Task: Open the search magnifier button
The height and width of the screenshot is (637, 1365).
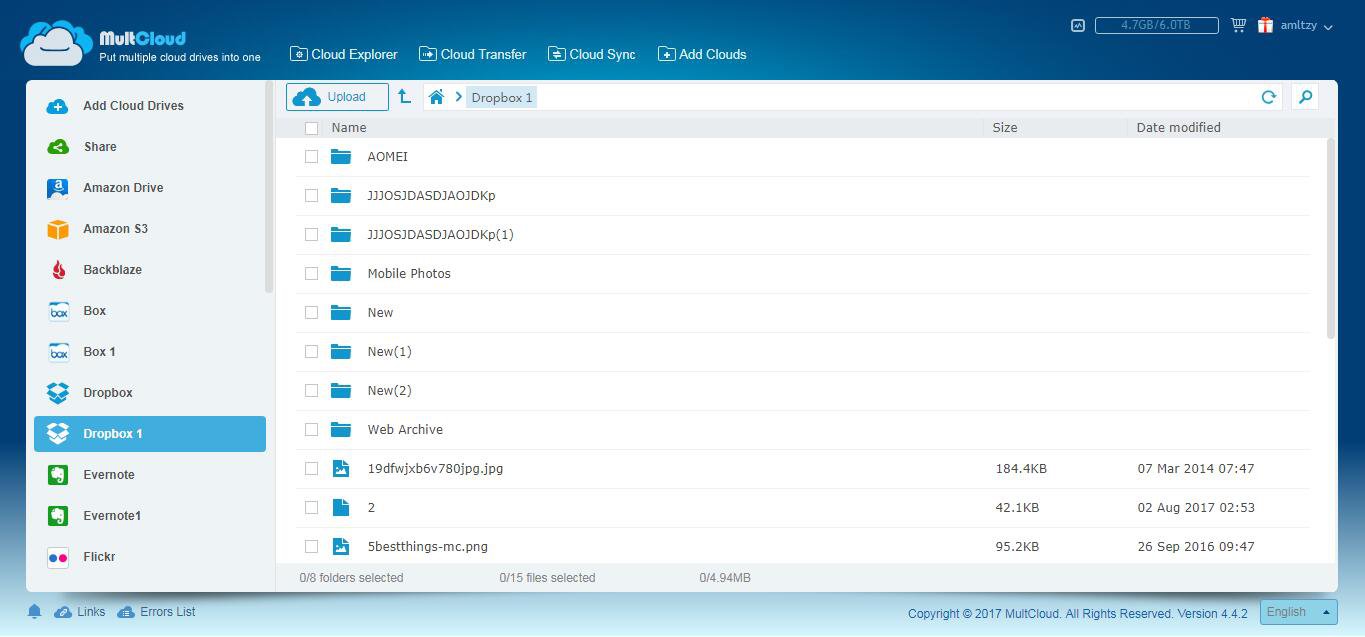Action: [1305, 97]
